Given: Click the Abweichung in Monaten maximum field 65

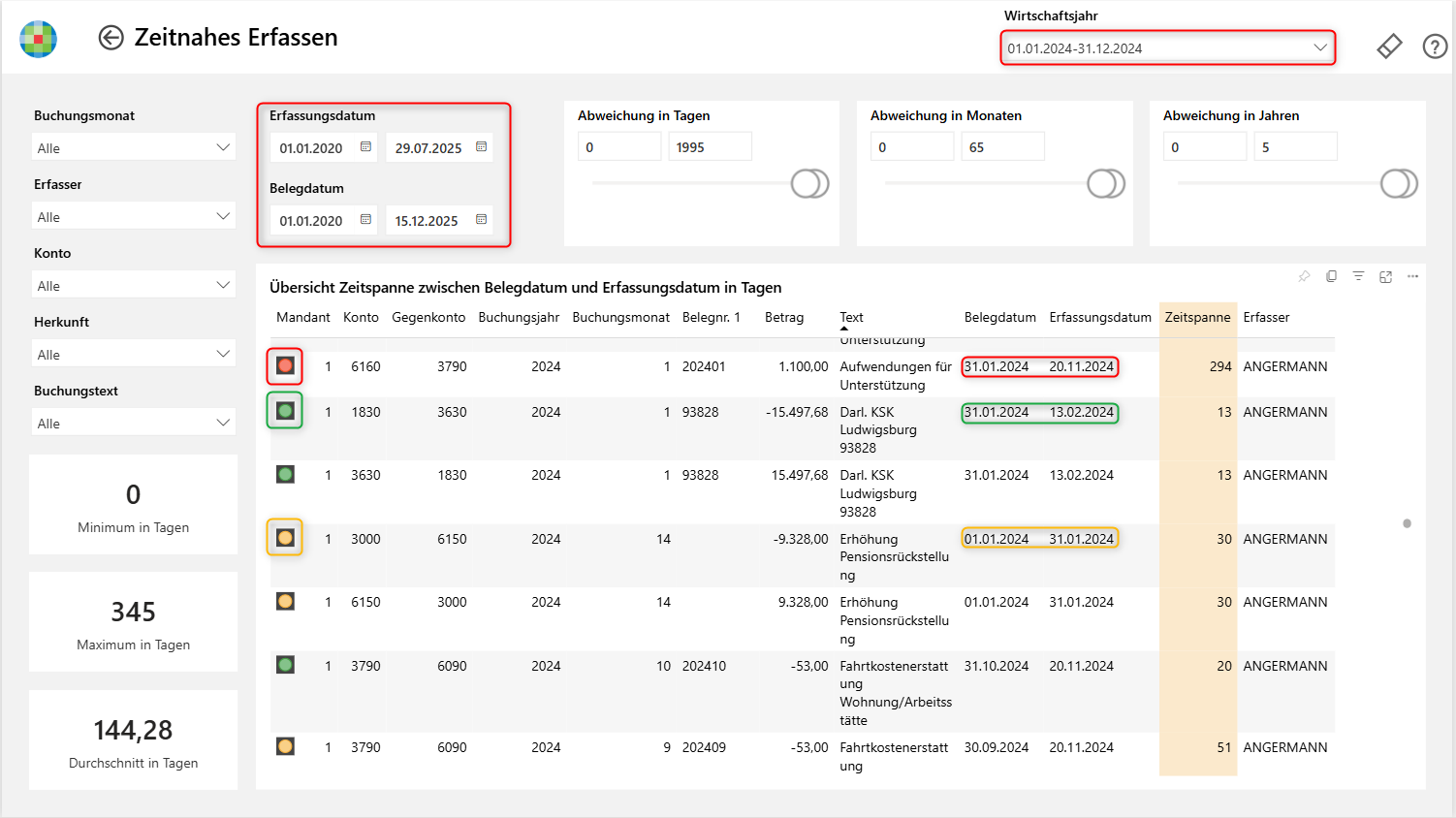Looking at the screenshot, I should [x=1003, y=146].
